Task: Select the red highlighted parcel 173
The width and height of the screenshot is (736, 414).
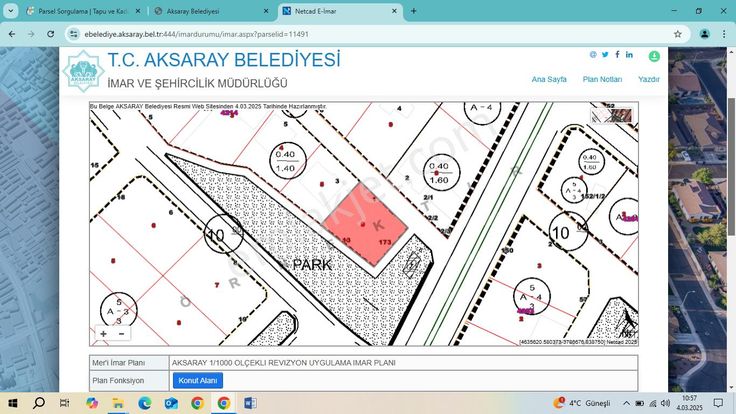Action: 366,223
